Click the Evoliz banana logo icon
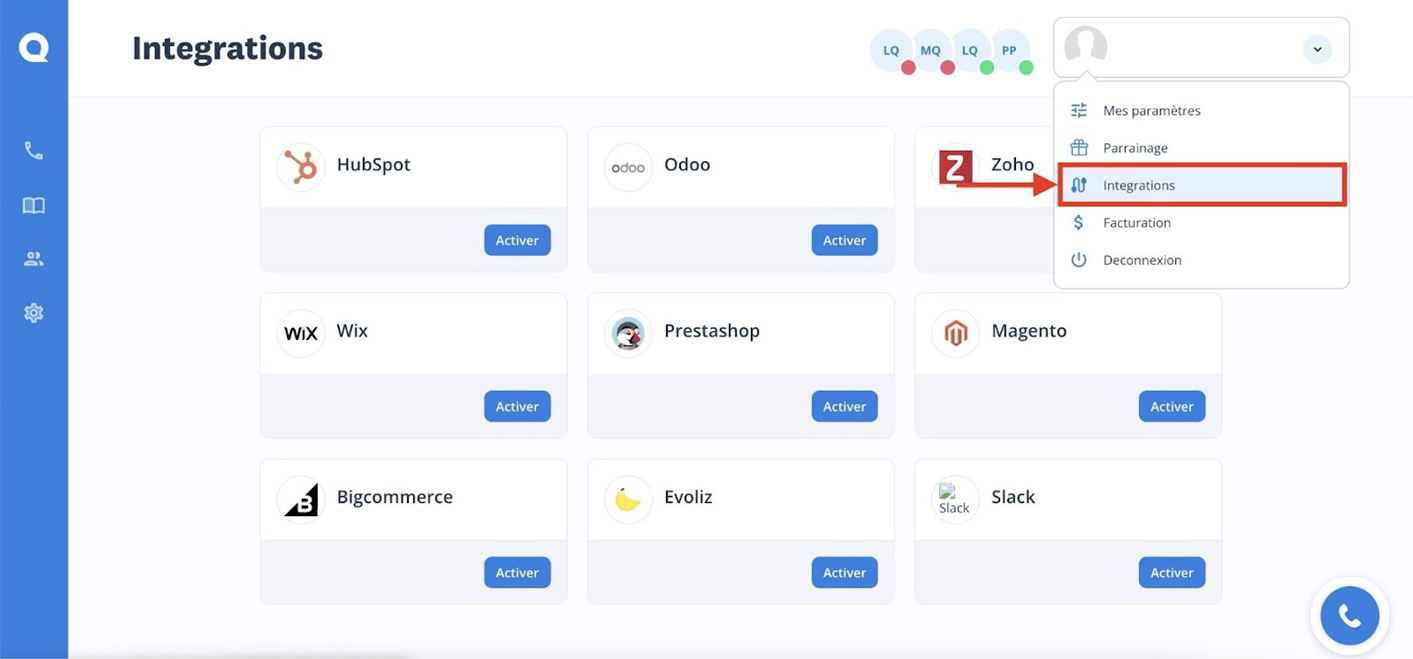The image size is (1413, 659). [628, 499]
